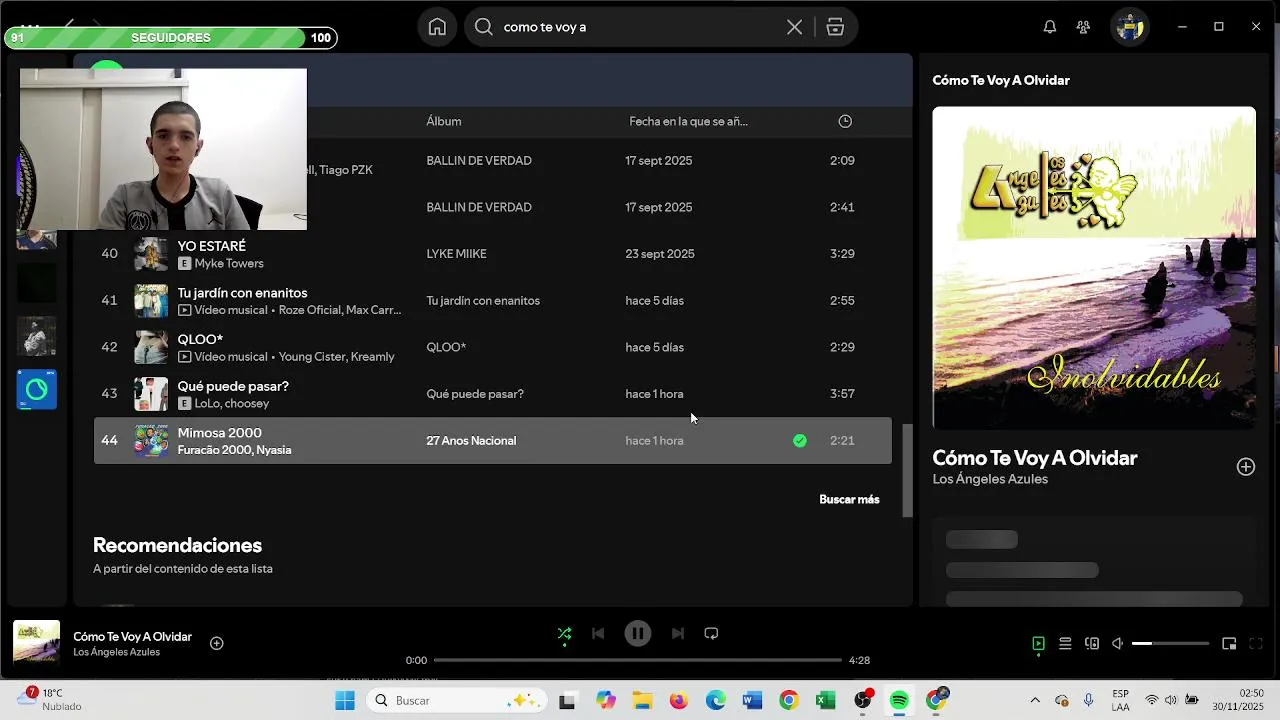Click the Windows taskbar Buscar search box
Screen dimensions: 1280x720
tap(457, 701)
